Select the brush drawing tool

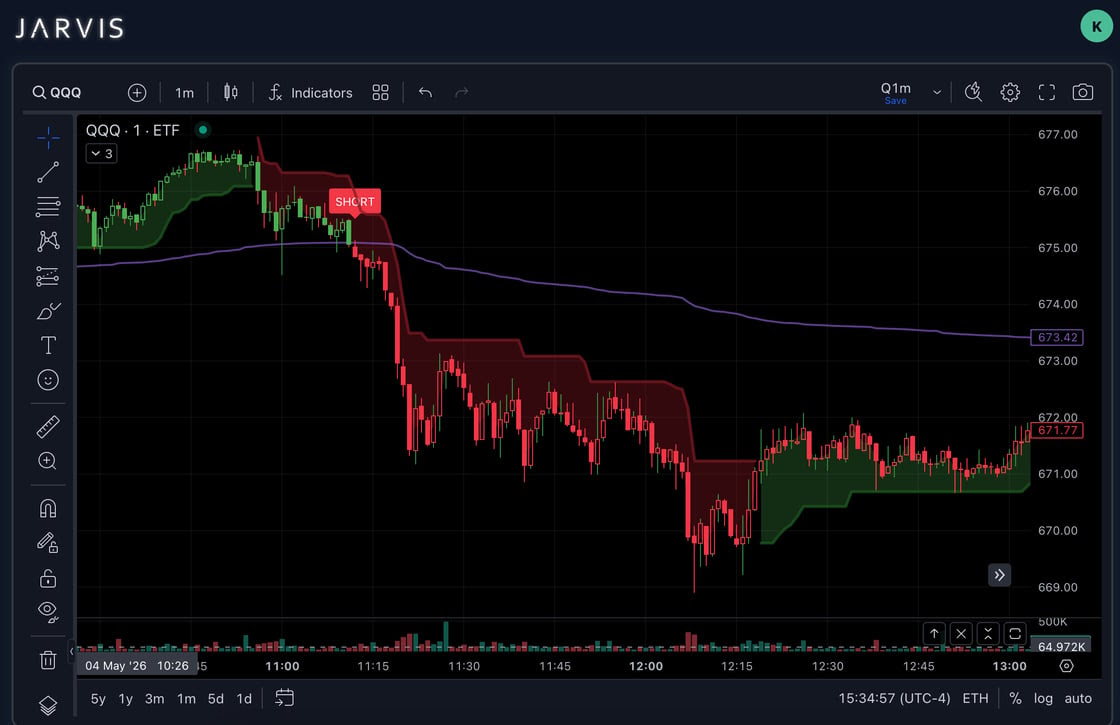click(48, 311)
